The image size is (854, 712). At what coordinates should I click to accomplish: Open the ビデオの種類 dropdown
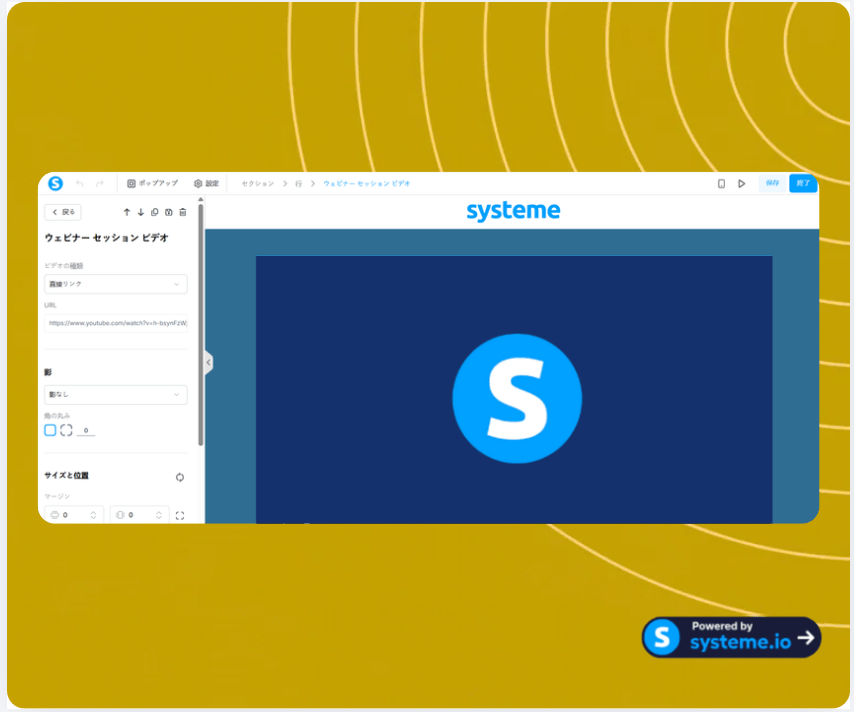point(115,284)
